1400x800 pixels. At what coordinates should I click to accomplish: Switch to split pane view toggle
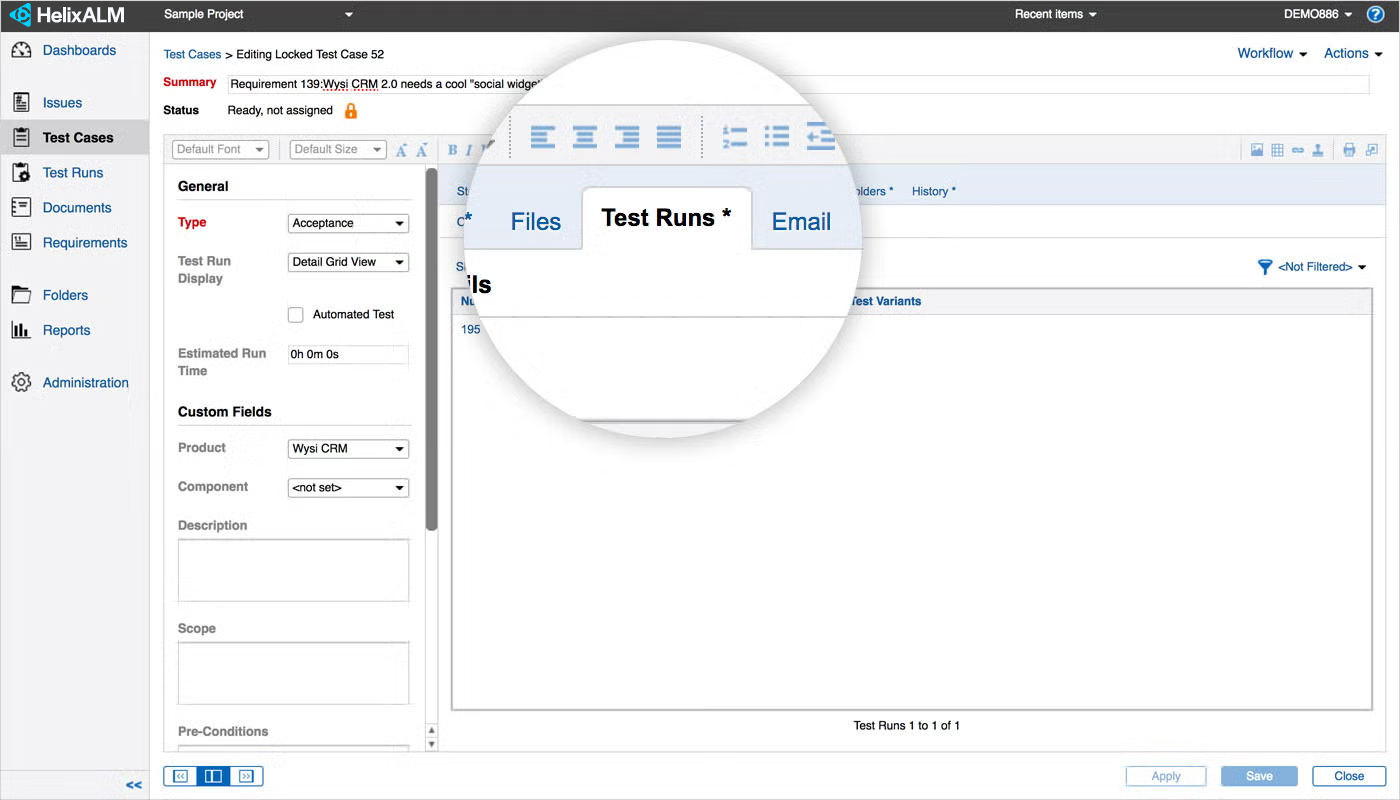pyautogui.click(x=213, y=776)
